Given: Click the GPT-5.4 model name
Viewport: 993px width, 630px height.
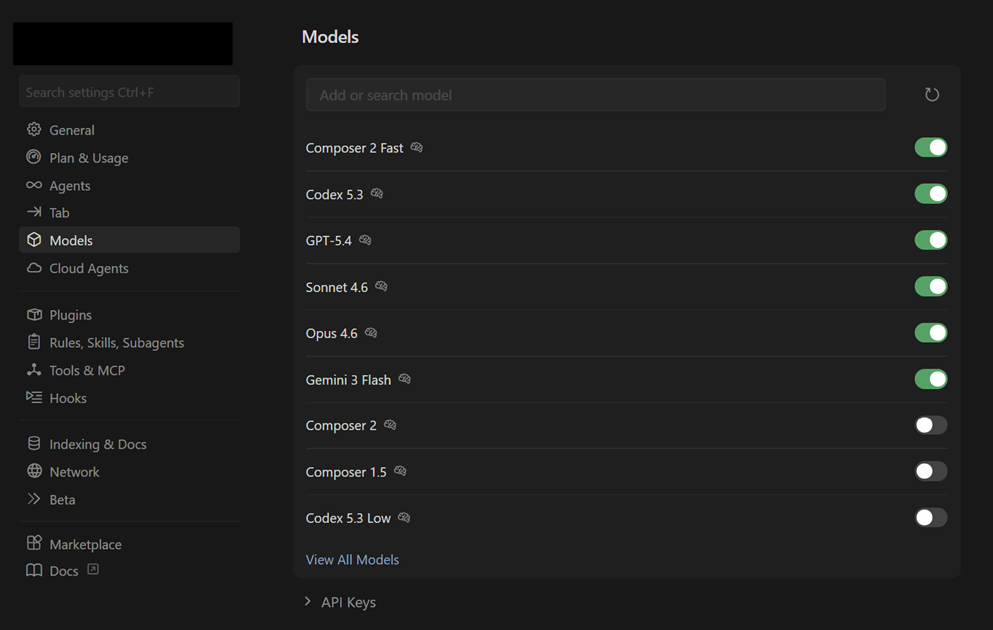Looking at the screenshot, I should [328, 241].
